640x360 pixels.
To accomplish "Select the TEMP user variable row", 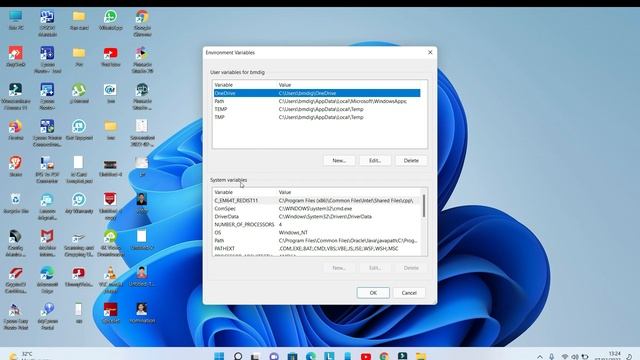I will coord(317,109).
